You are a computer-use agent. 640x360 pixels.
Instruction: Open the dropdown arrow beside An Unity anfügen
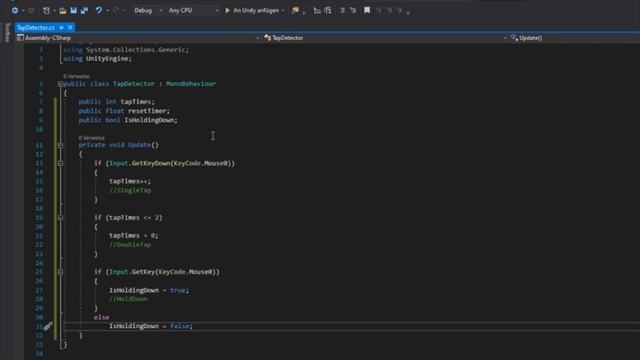pyautogui.click(x=283, y=10)
